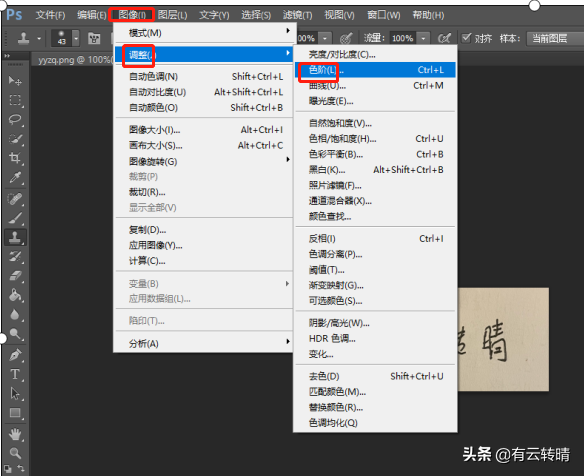Select the Pen tool

click(x=15, y=355)
